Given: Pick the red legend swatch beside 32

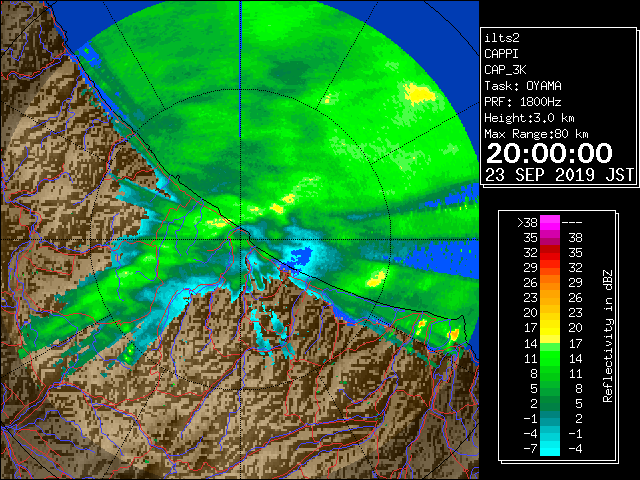Looking at the screenshot, I should 550,253.
